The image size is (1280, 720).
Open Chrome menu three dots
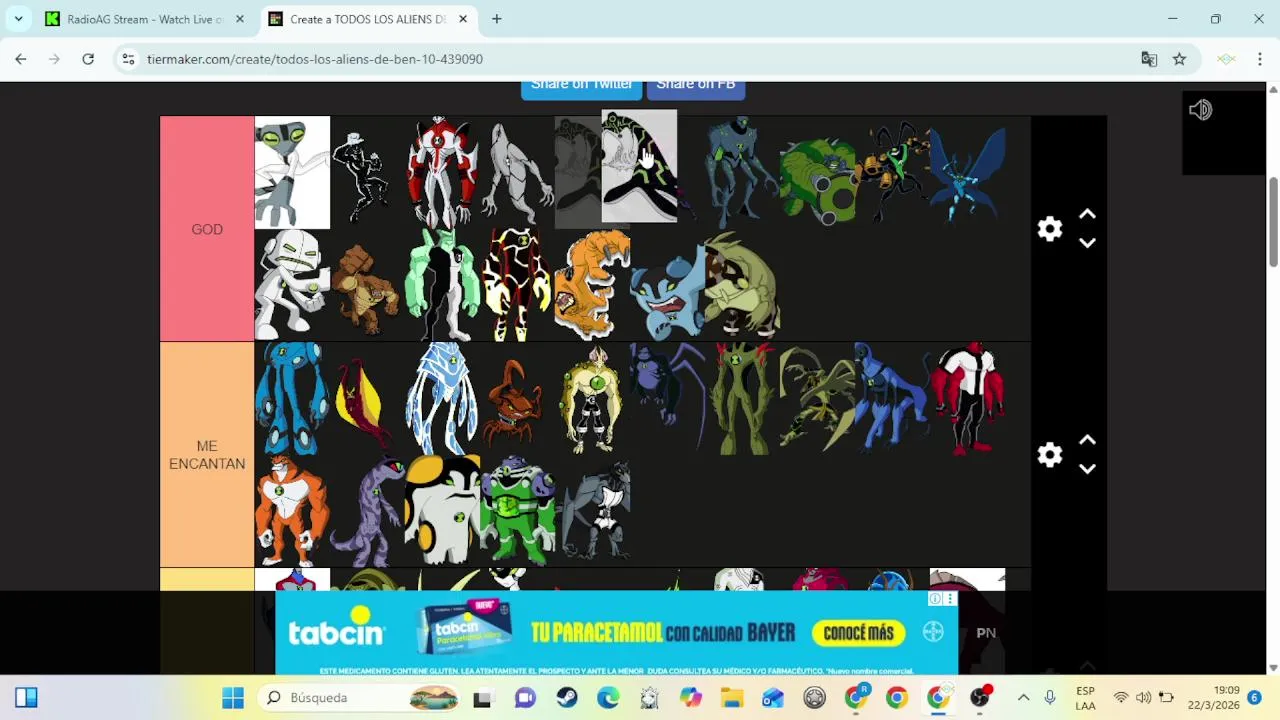click(1260, 59)
